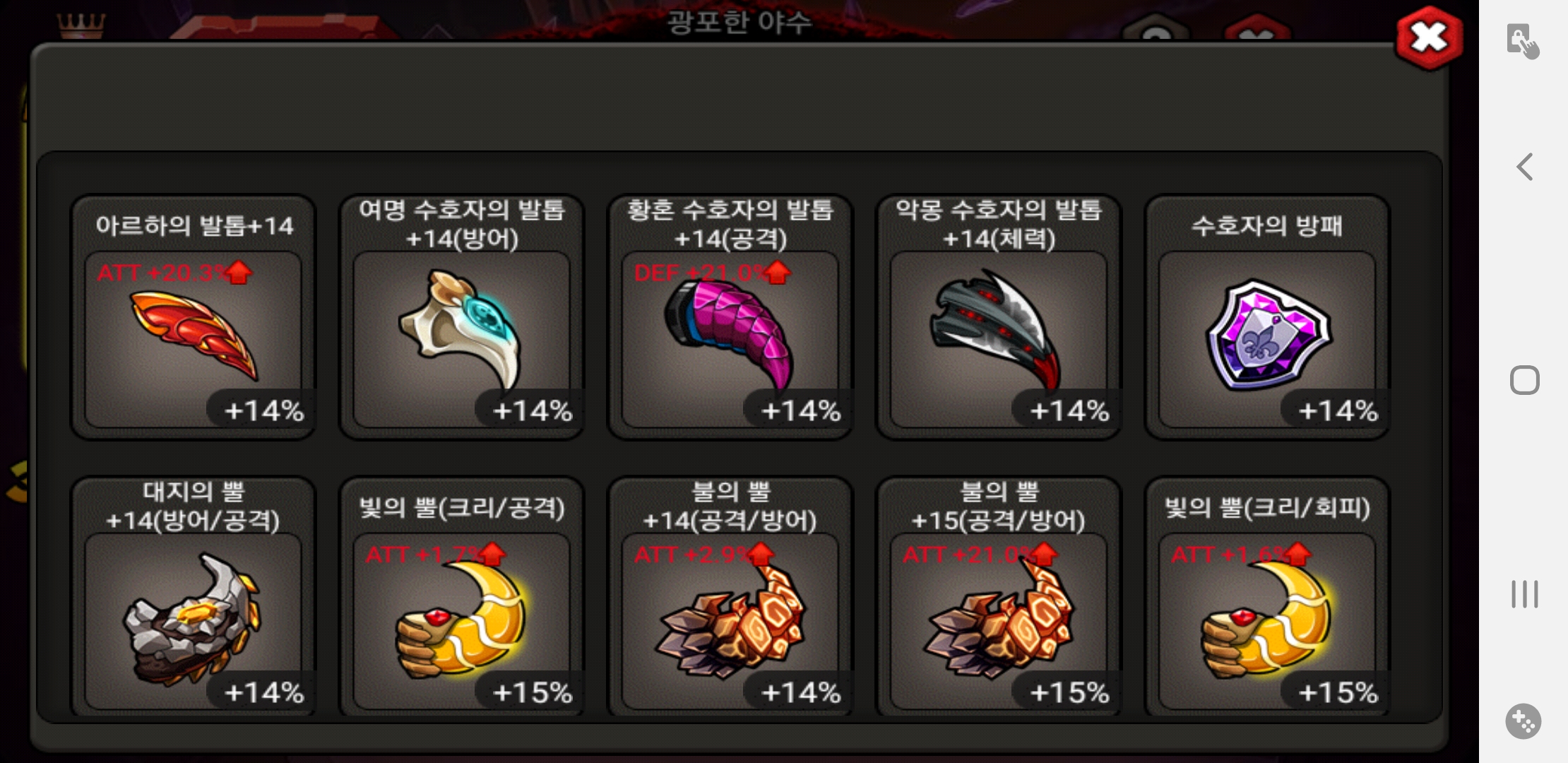Select the 여명 수호자의 발톱 white claw
The width and height of the screenshot is (1568, 763).
tap(462, 318)
